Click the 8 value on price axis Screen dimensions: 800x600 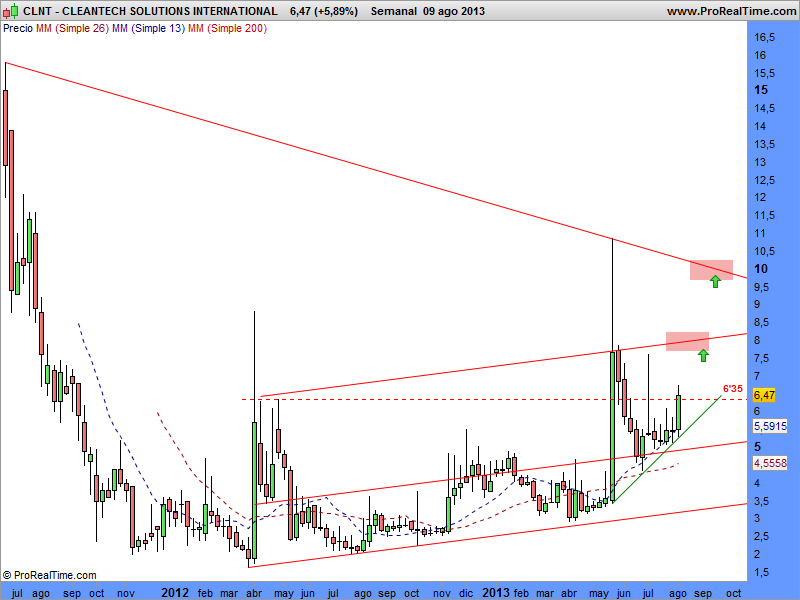pyautogui.click(x=757, y=340)
